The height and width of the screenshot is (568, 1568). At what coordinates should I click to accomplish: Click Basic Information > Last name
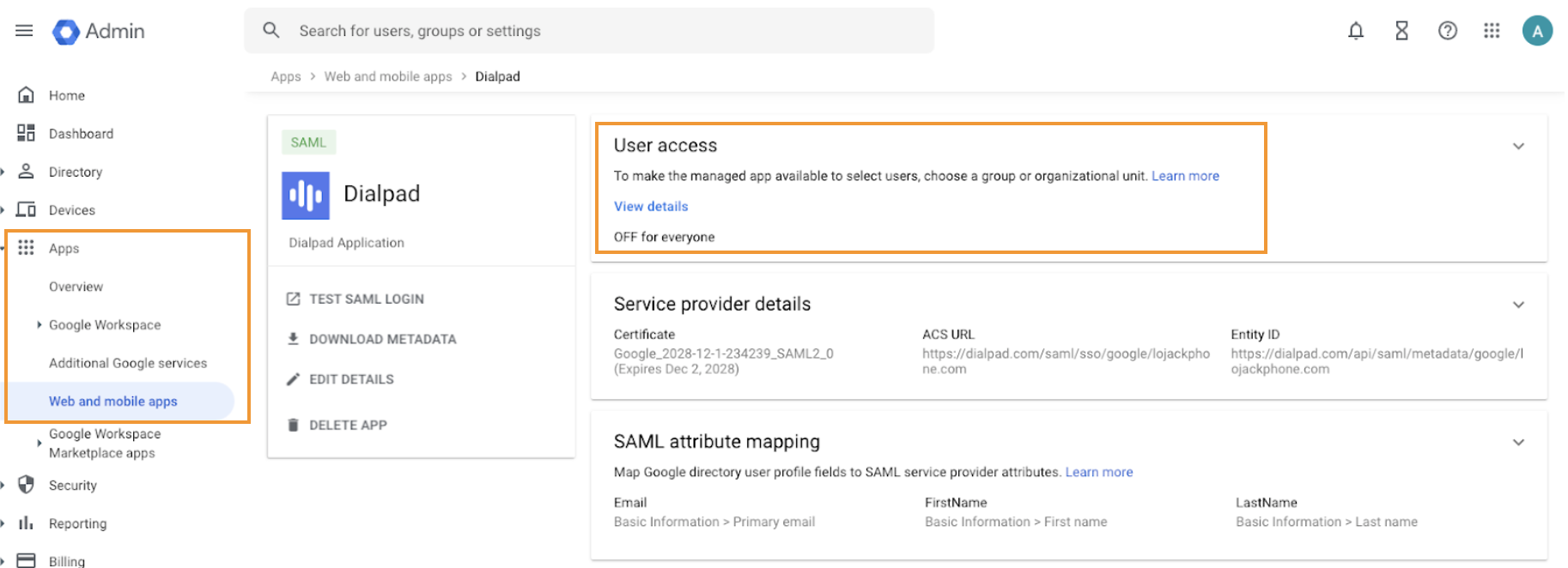(1327, 522)
